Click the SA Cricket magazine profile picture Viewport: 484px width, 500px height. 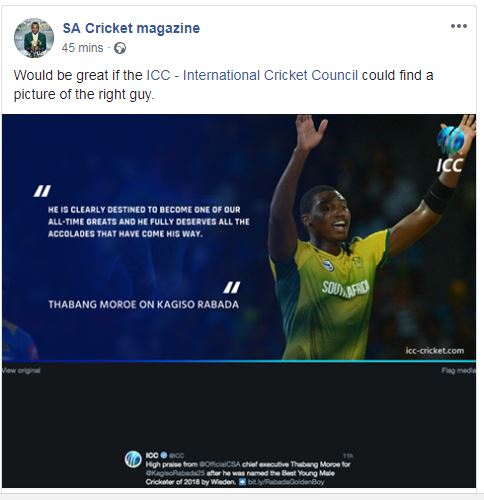click(34, 38)
